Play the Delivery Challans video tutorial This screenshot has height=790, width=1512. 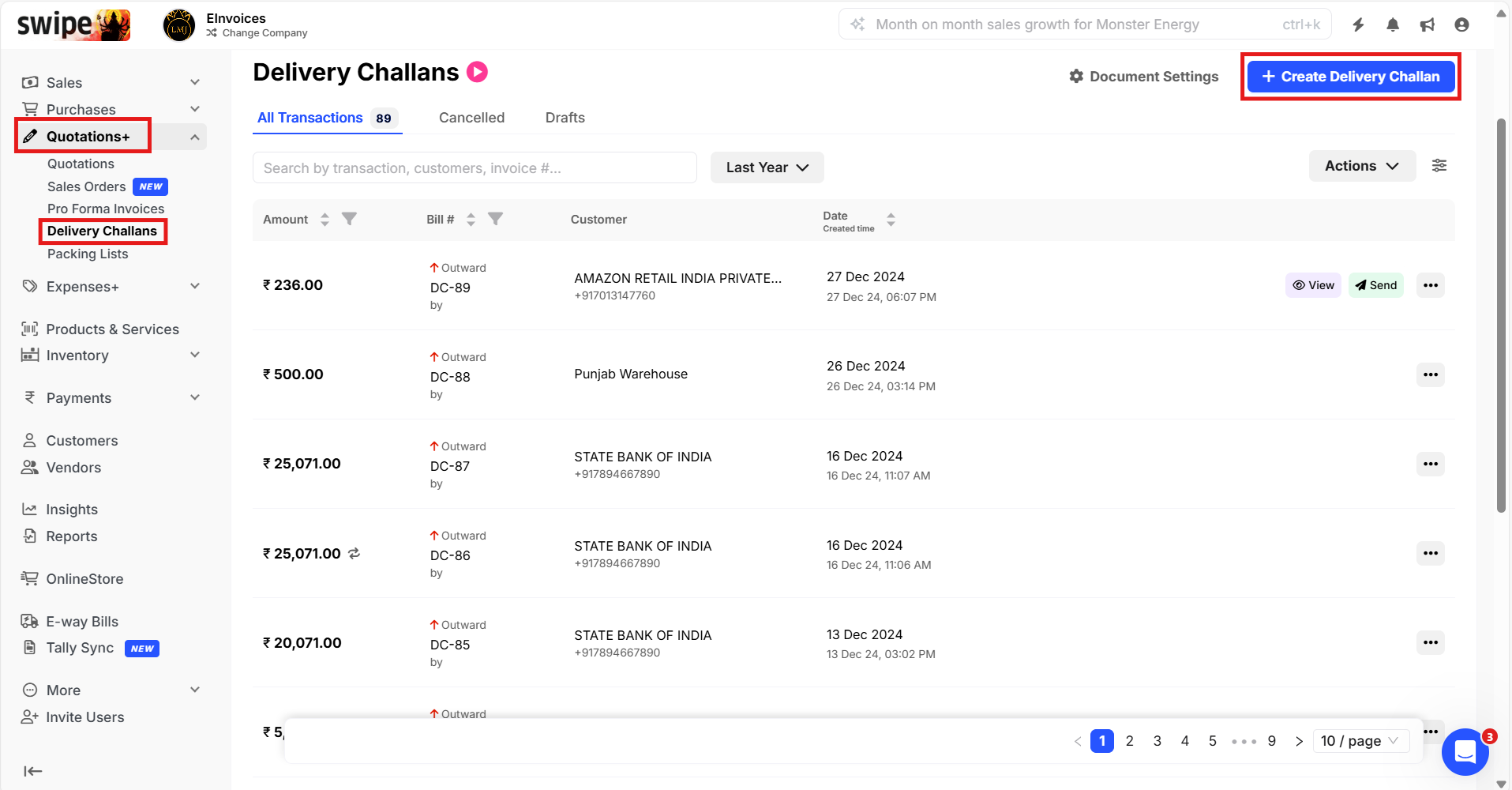click(x=477, y=72)
